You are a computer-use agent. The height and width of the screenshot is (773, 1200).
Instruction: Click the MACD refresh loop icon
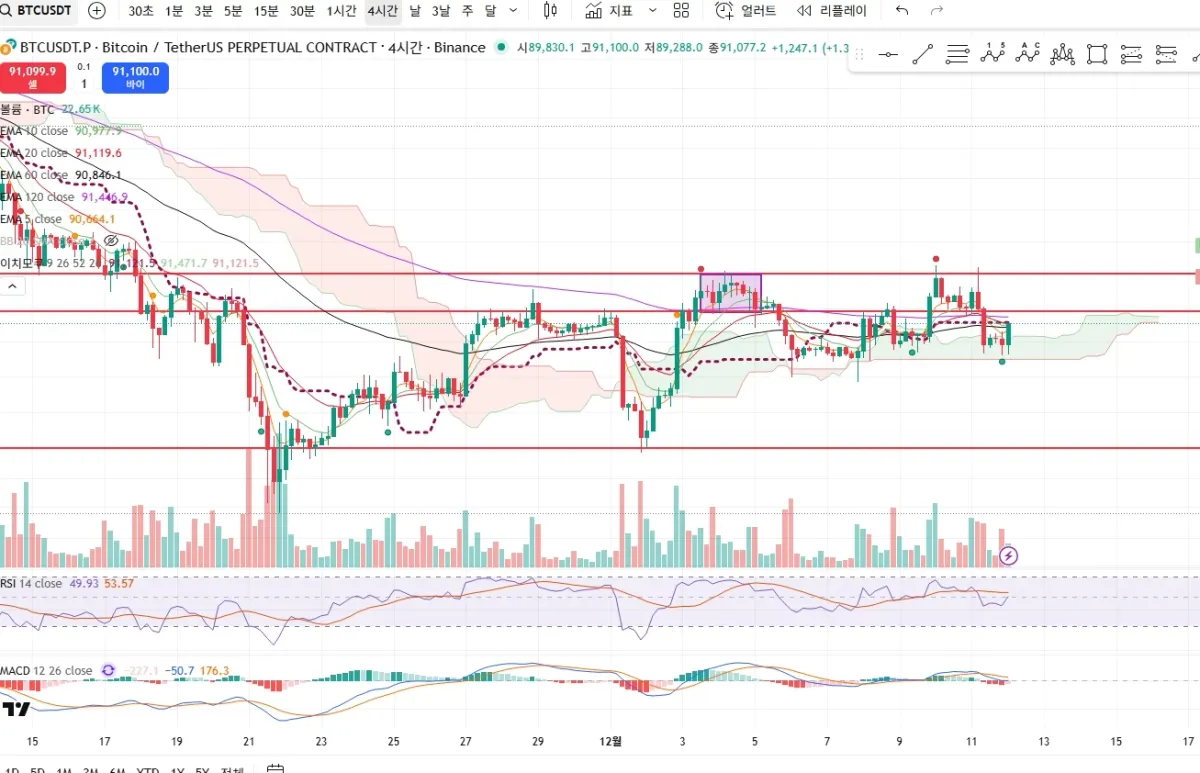pyautogui.click(x=109, y=671)
